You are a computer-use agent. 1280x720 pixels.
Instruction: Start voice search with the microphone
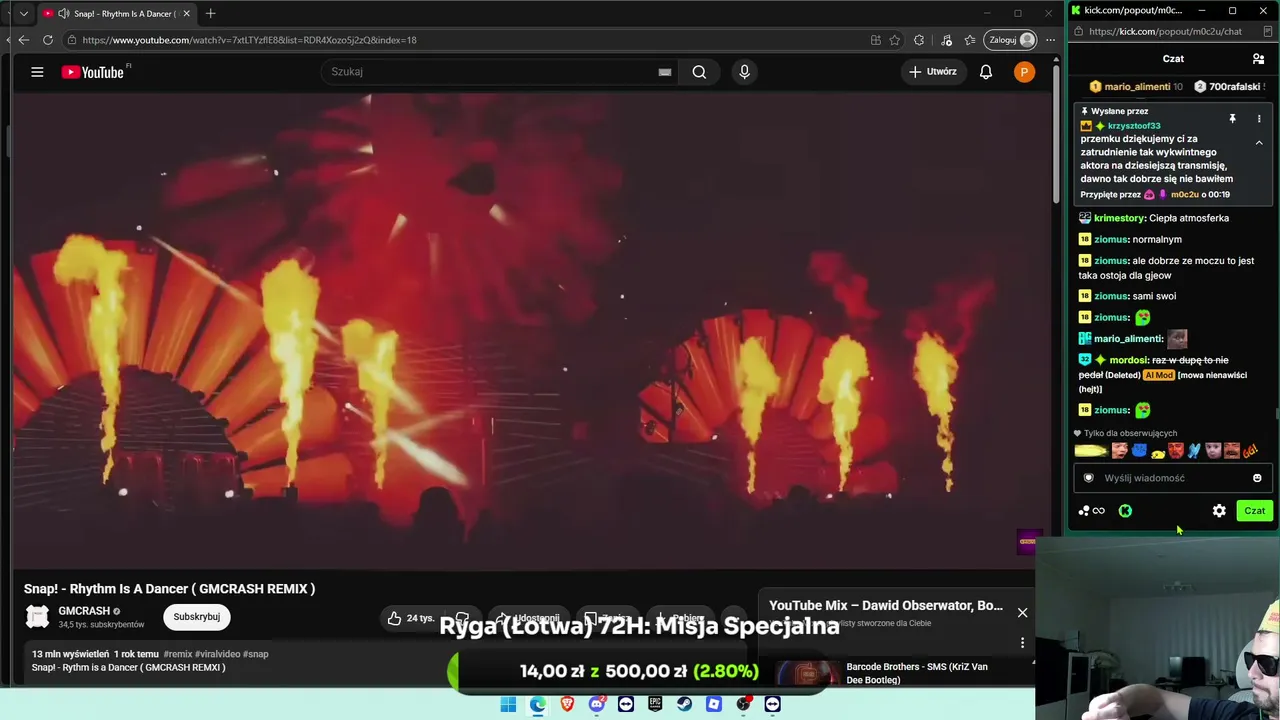(744, 72)
